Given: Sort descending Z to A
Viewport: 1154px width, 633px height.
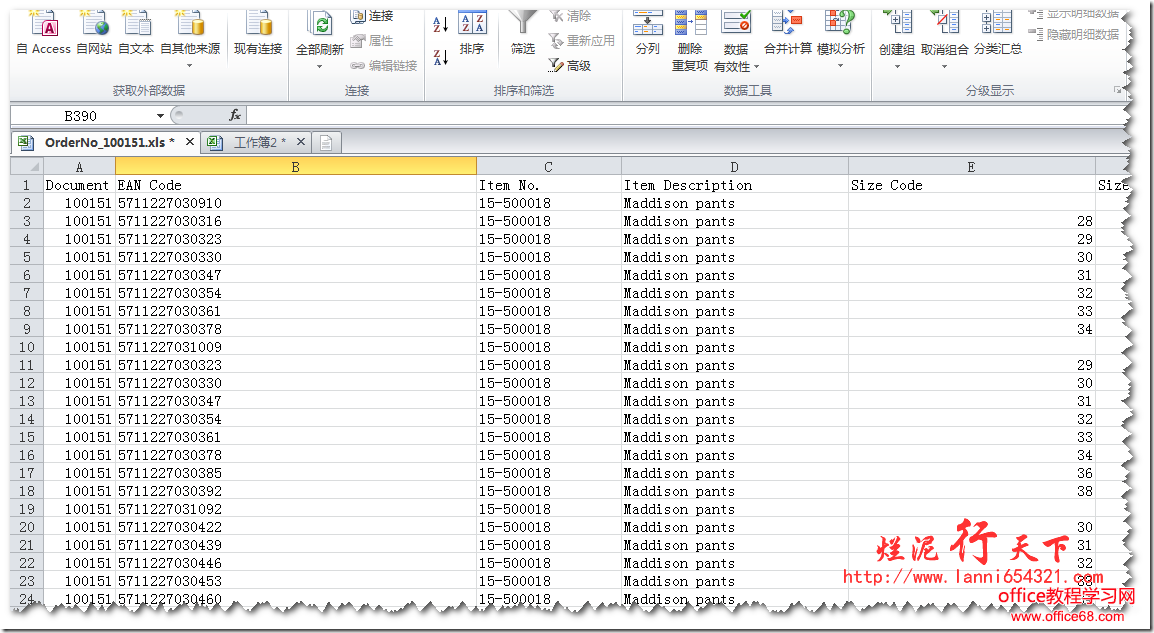Looking at the screenshot, I should click(x=441, y=57).
